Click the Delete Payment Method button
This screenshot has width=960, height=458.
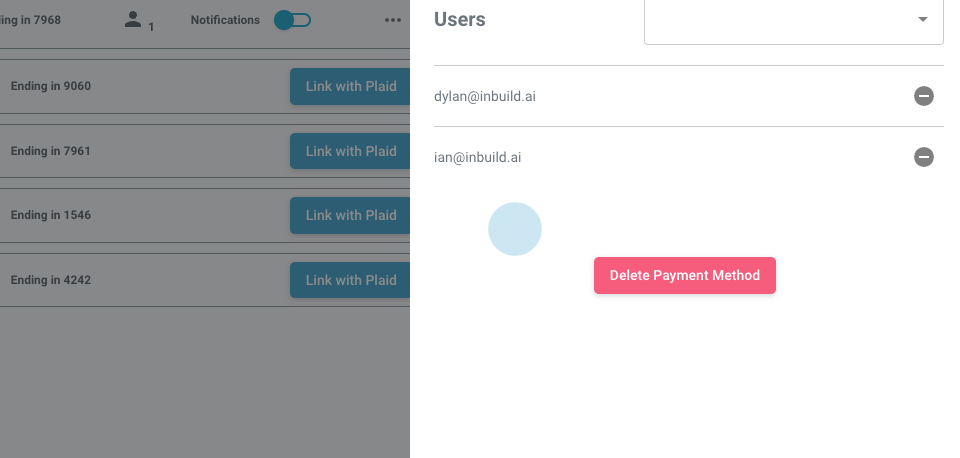pyautogui.click(x=684, y=275)
